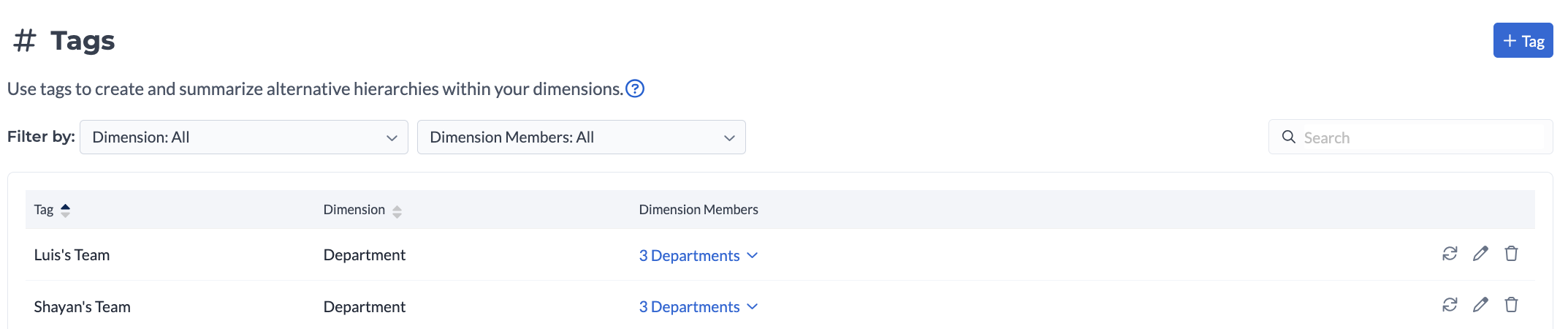Image resolution: width=1568 pixels, height=329 pixels.
Task: Select the Shayan's Team tag name
Action: 82,306
